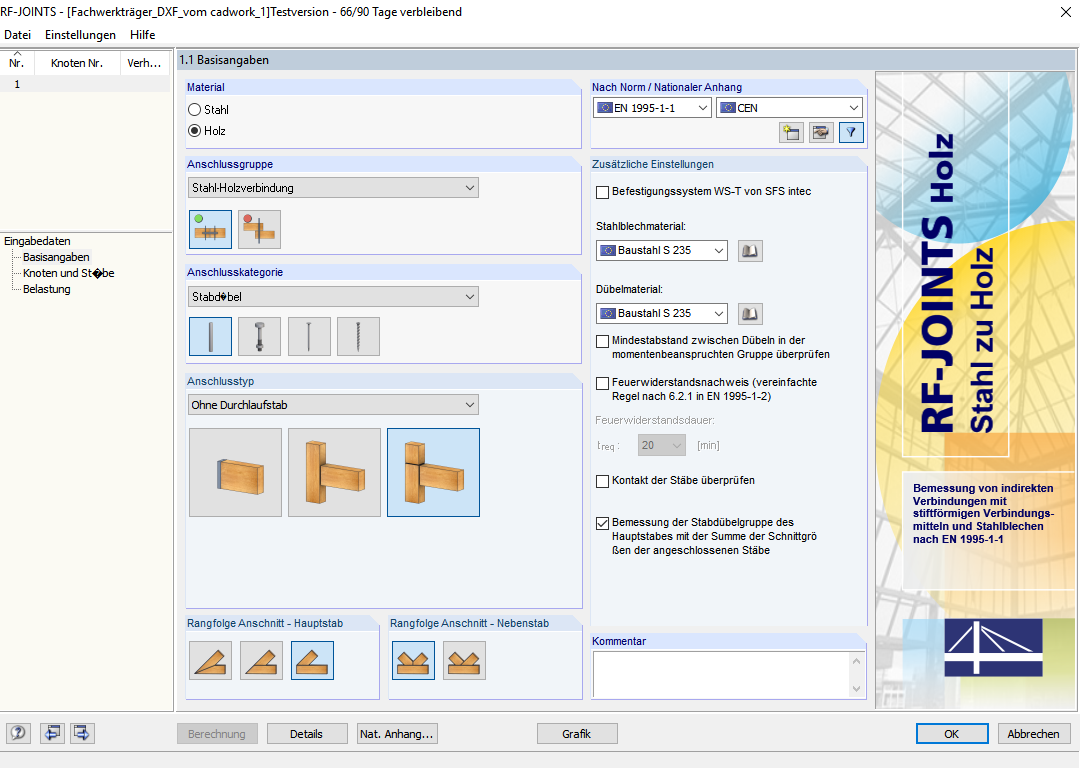Image resolution: width=1080 pixels, height=768 pixels.
Task: Open the Dübelmaterial Baustahl S 235 dropdown
Action: pyautogui.click(x=661, y=313)
